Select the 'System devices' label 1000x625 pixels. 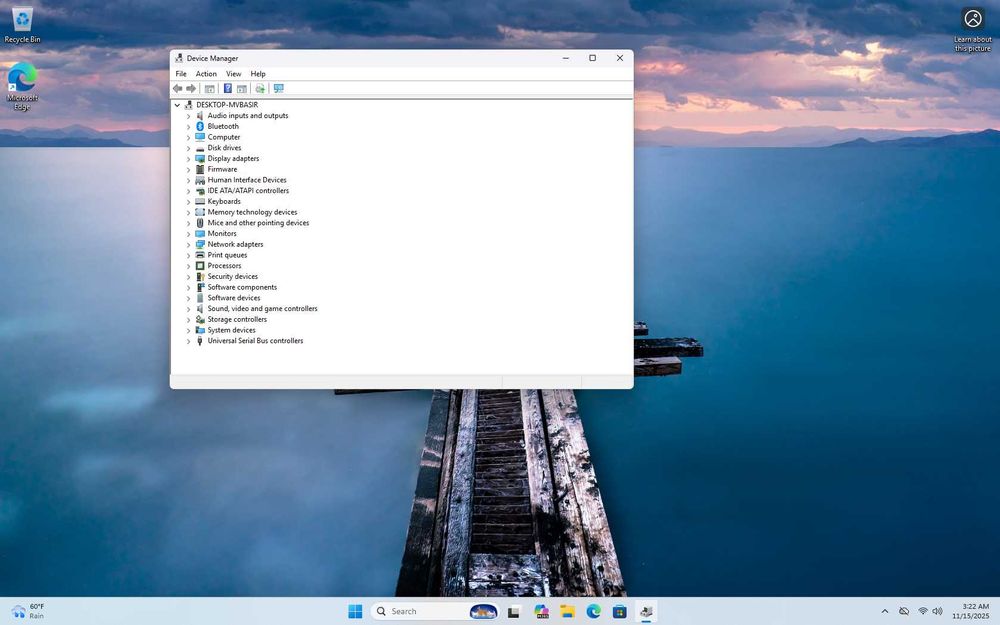point(231,330)
